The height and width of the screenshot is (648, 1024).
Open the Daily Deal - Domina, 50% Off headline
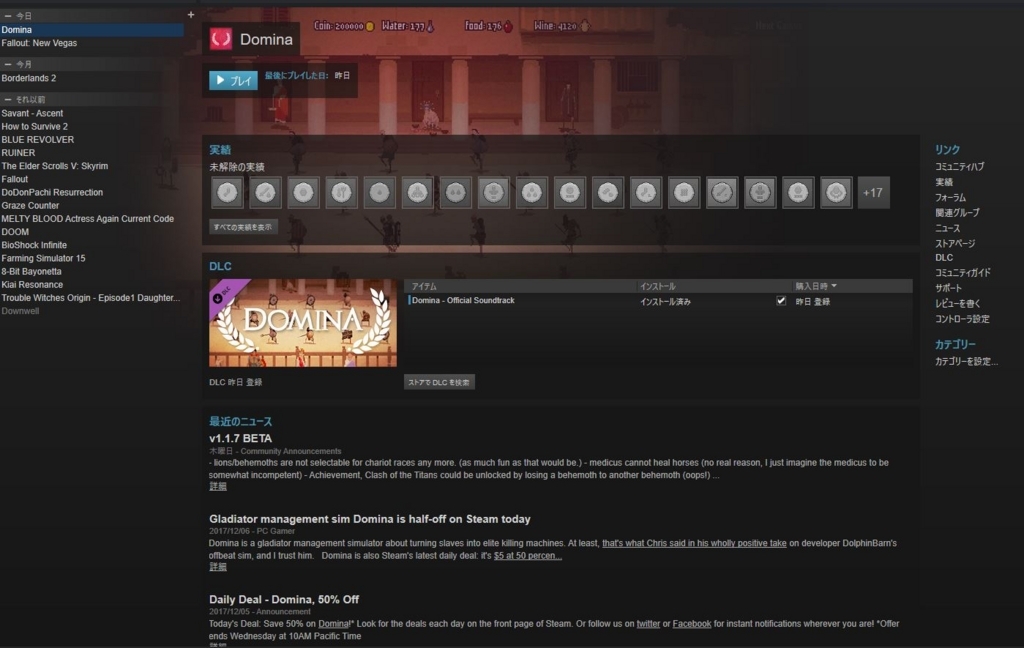[x=284, y=599]
